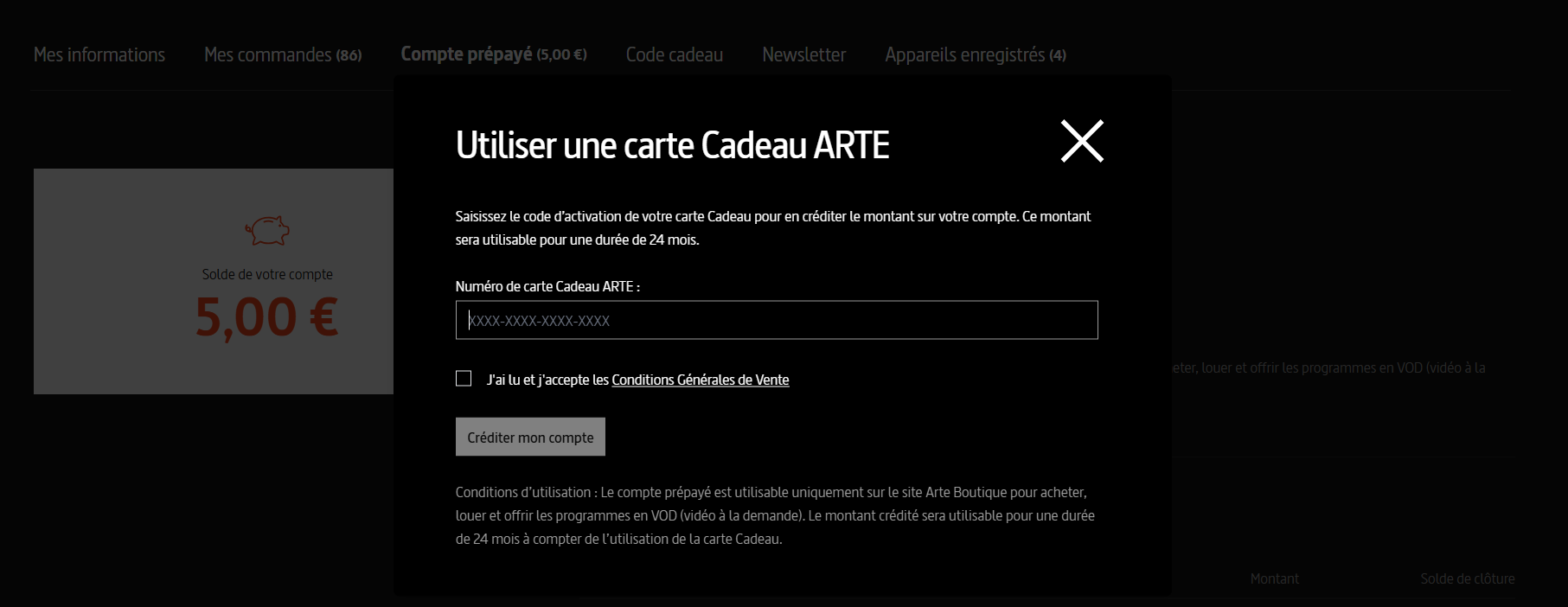The height and width of the screenshot is (607, 1568).
Task: Click the piggy bank balance icon
Action: point(267,230)
